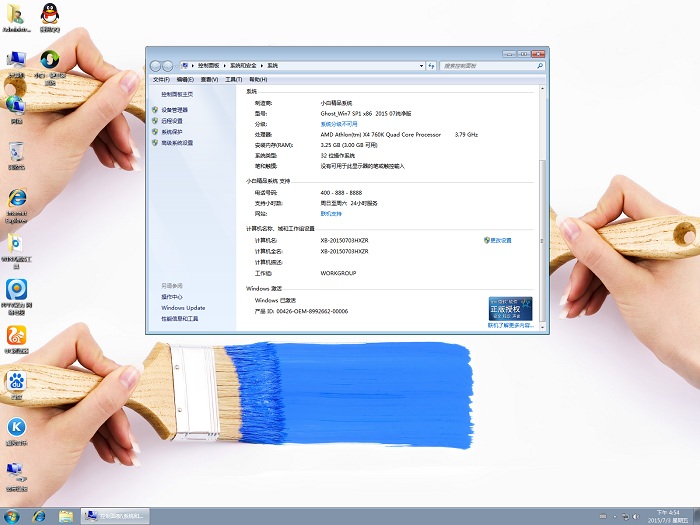
Task: Launch the PPTV desktop icon
Action: (16, 297)
